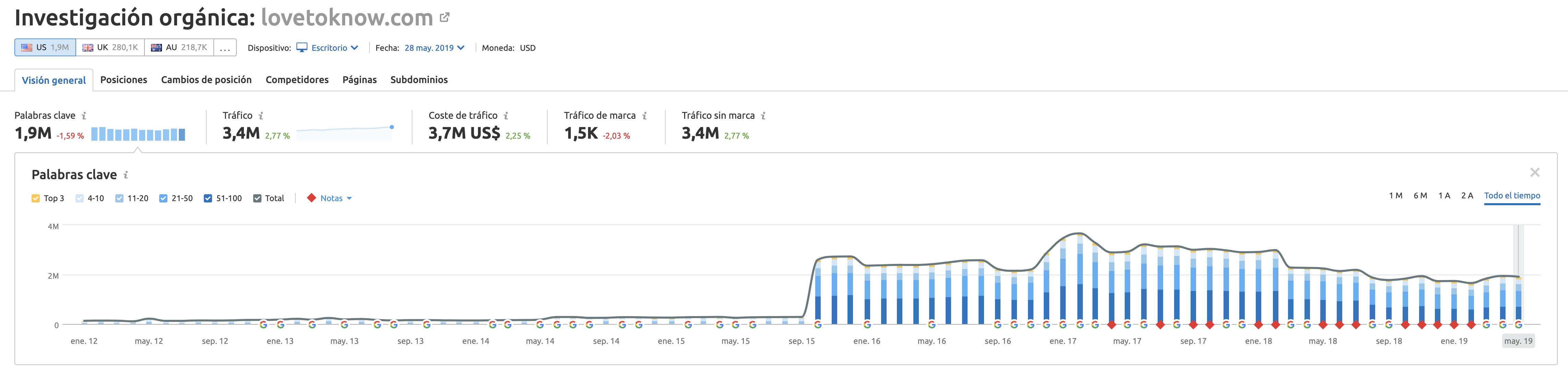1568x372 pixels.
Task: Set chart range to 2 A
Action: tap(1467, 195)
